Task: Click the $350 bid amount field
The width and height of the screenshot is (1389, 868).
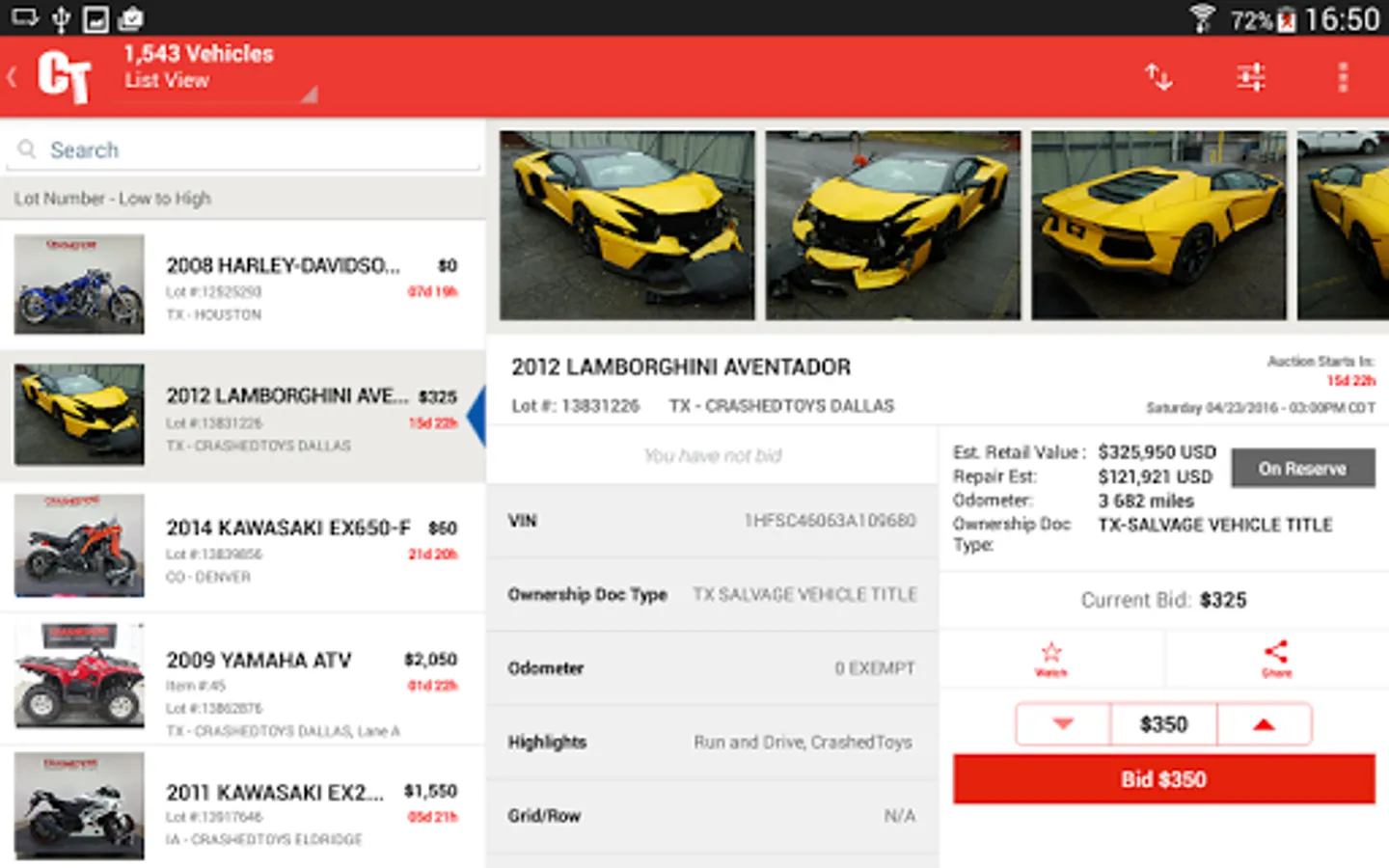Action: pos(1164,724)
